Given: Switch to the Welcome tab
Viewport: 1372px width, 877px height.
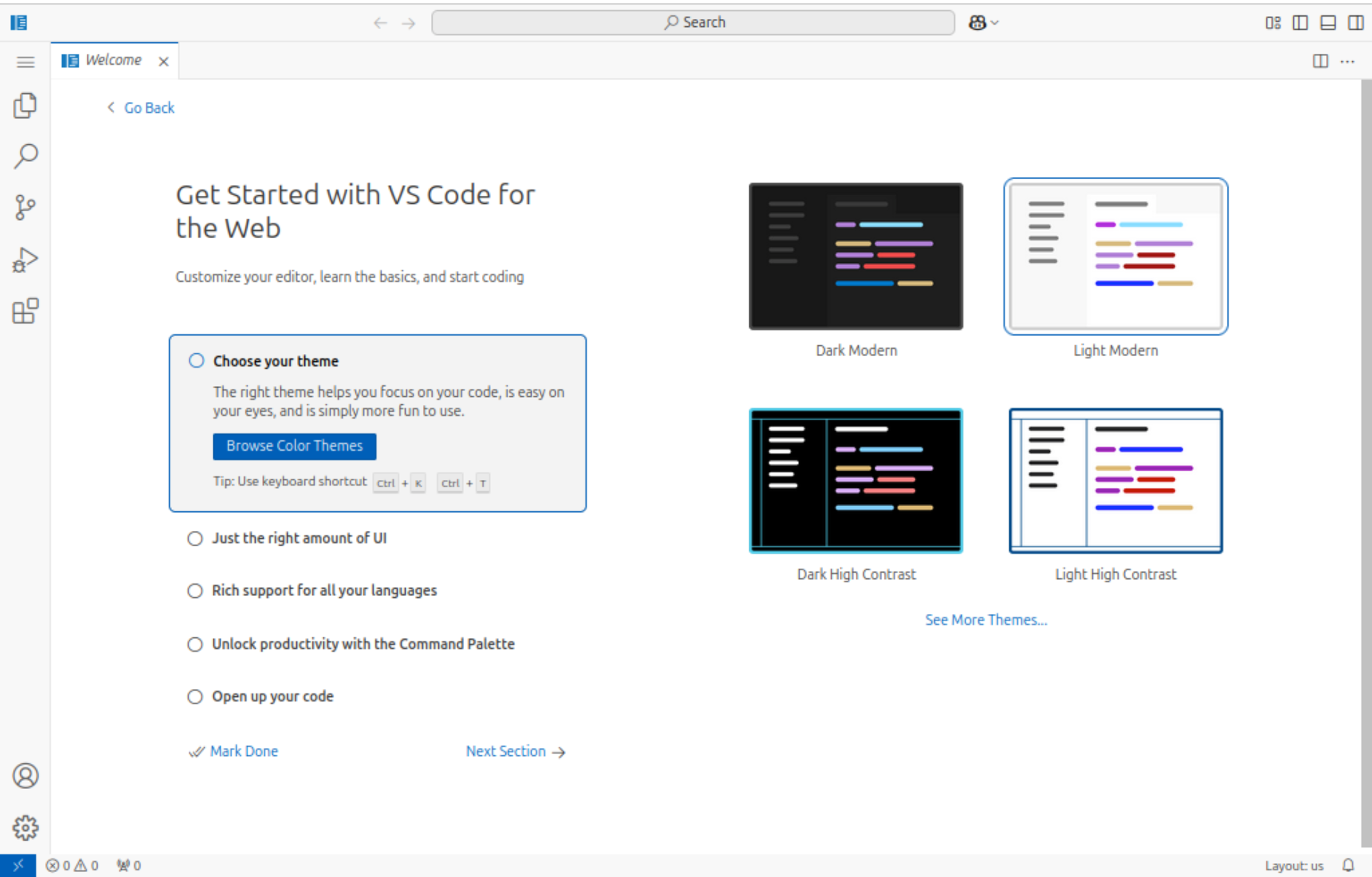Looking at the screenshot, I should coord(113,60).
